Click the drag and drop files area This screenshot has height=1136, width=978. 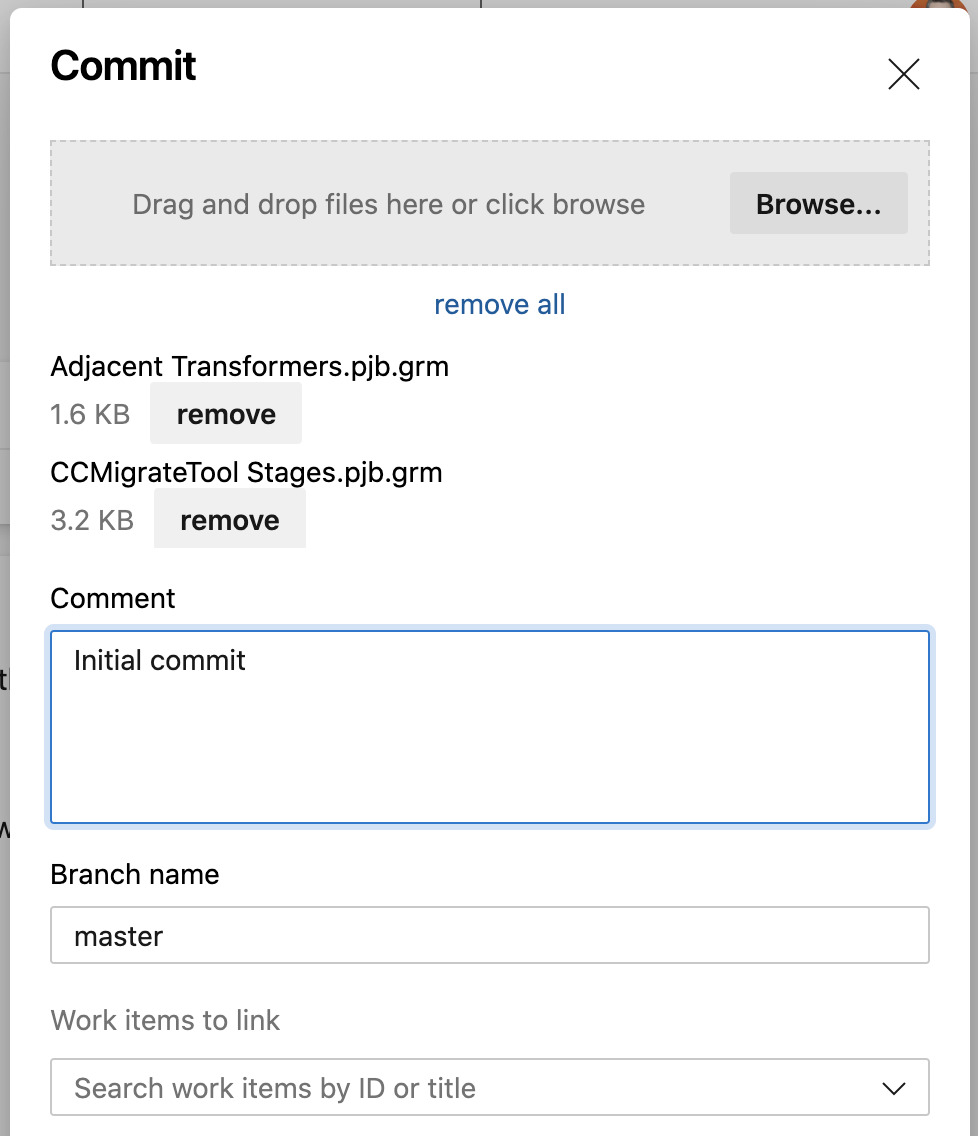[x=388, y=204]
